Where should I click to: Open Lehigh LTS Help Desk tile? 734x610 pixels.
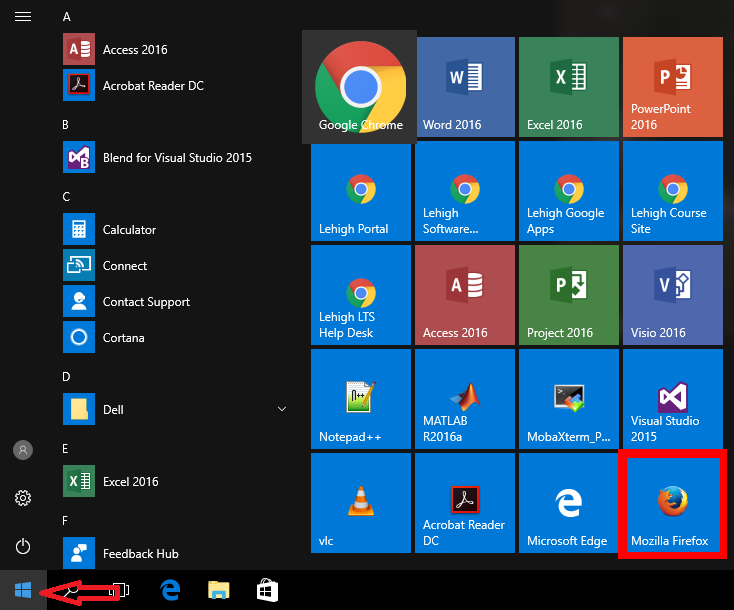point(361,295)
